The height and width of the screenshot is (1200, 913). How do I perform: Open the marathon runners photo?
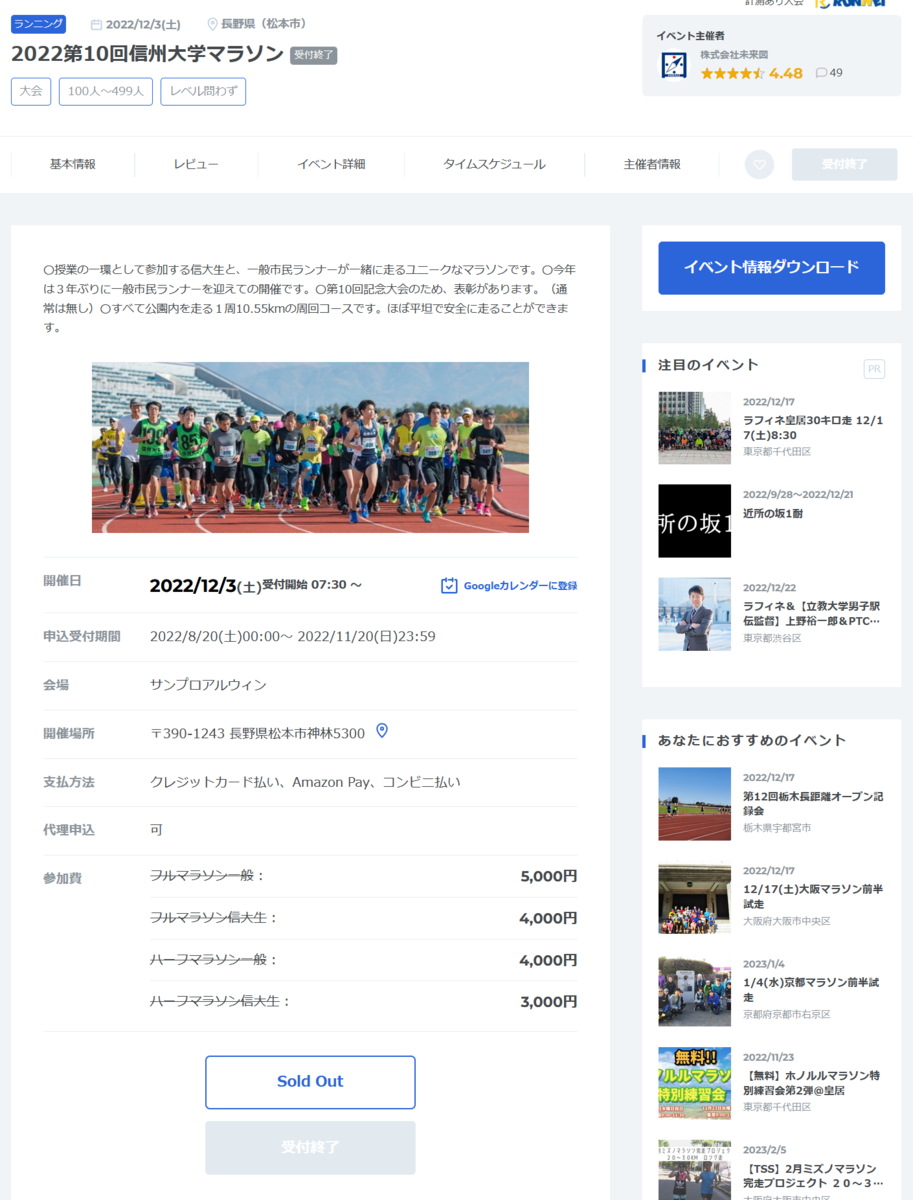(x=310, y=447)
